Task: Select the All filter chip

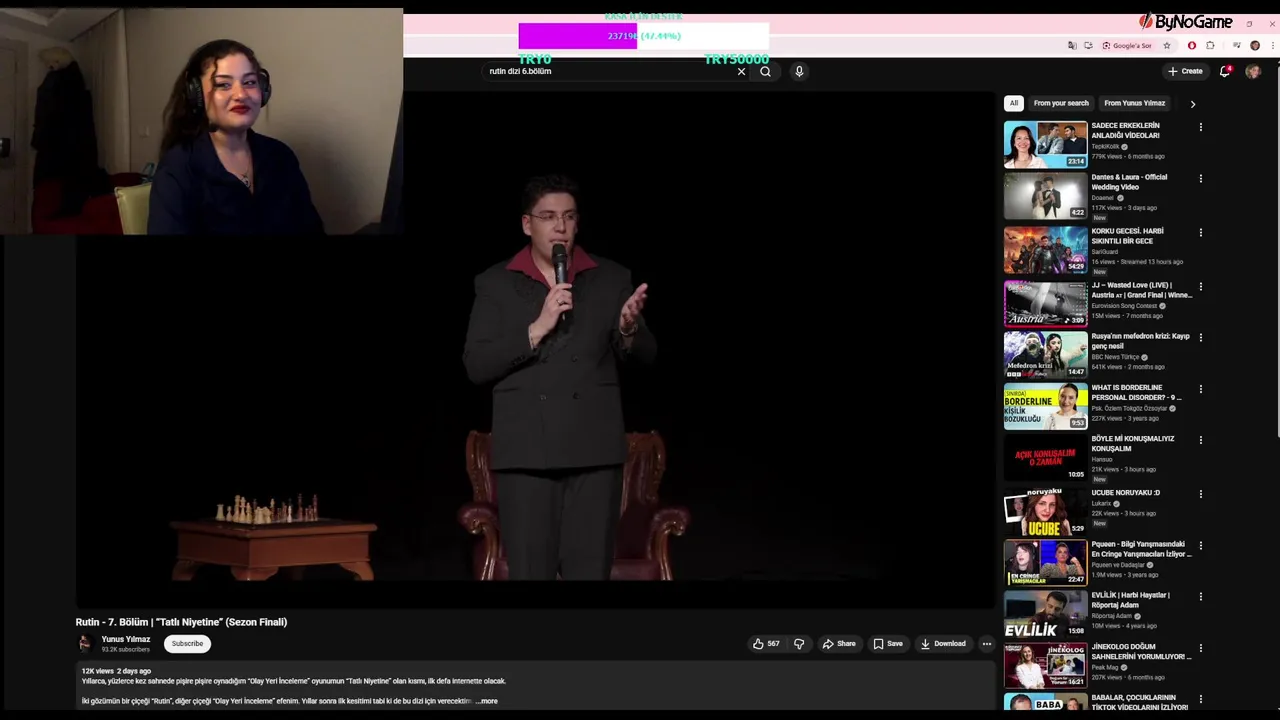Action: (x=1013, y=103)
